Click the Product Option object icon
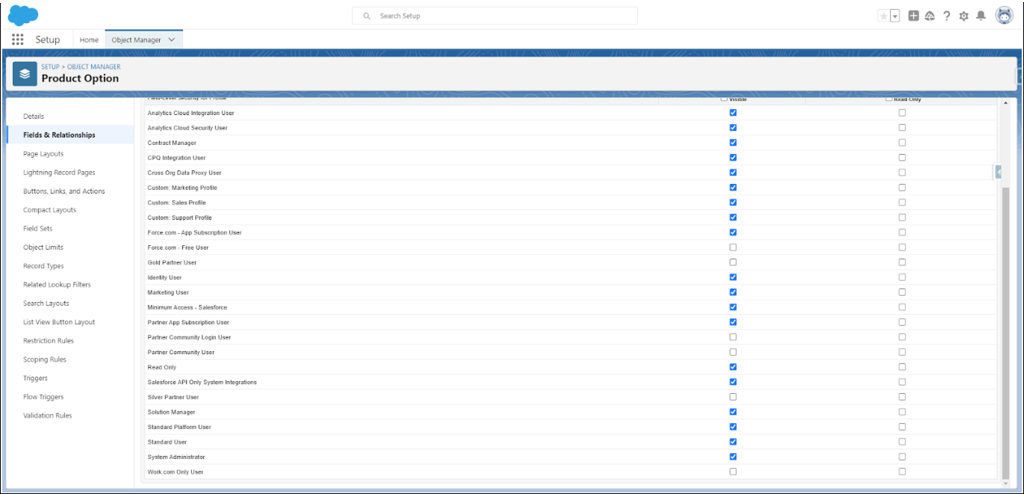Image resolution: width=1024 pixels, height=494 pixels. click(25, 74)
